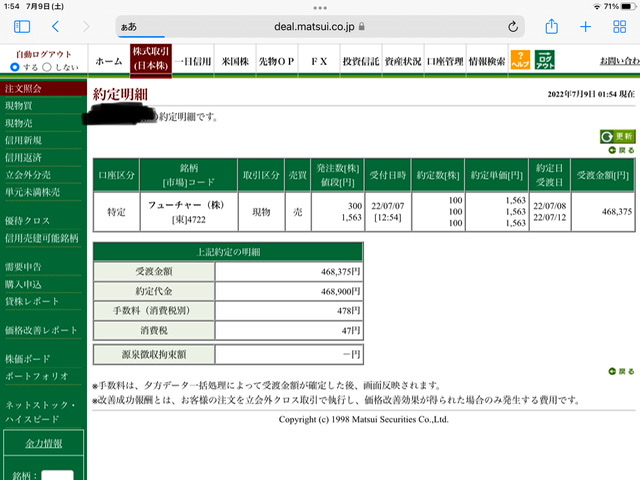Viewport: 640px width, 480px height.
Task: Select 単元未満株売 in the sidebar
Action: pos(32,192)
